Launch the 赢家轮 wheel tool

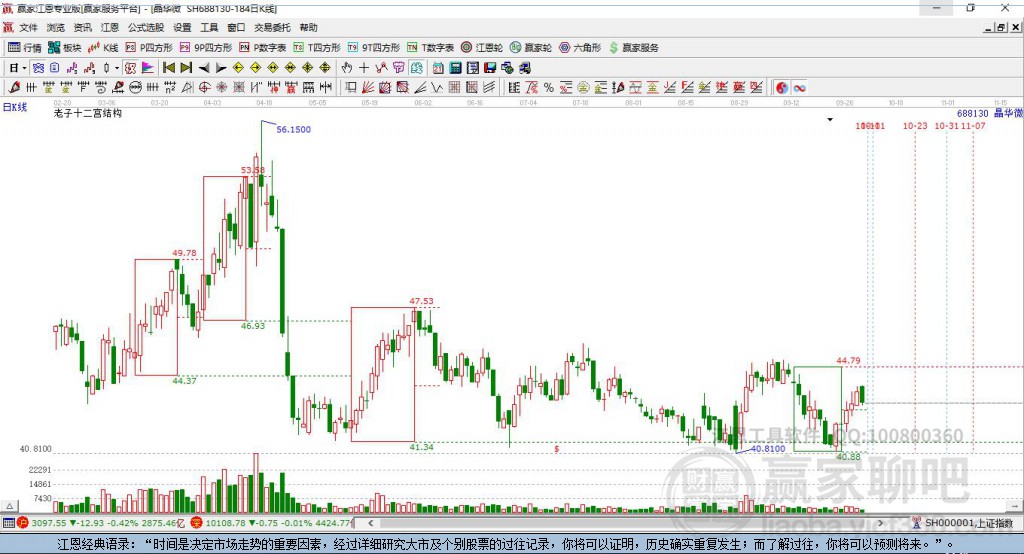531,48
